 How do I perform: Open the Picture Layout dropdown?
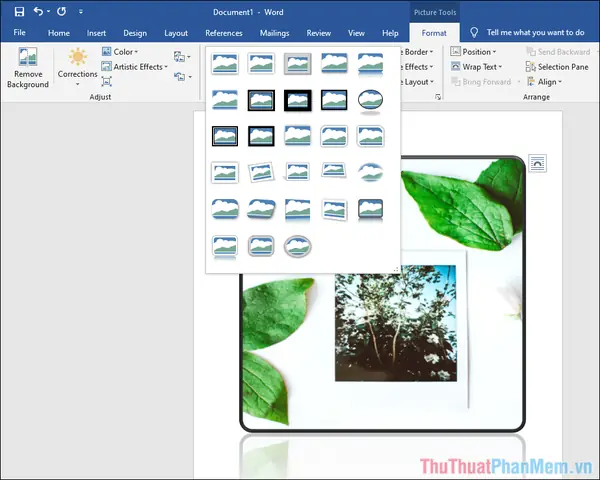pos(417,82)
